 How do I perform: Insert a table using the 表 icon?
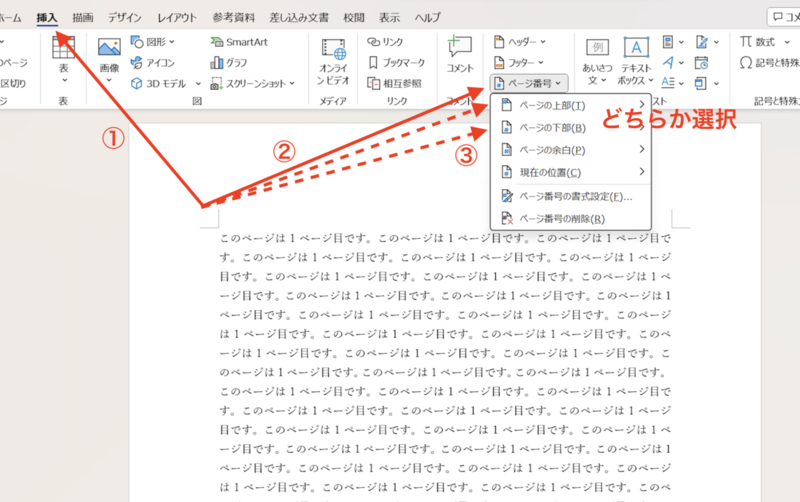click(x=63, y=49)
